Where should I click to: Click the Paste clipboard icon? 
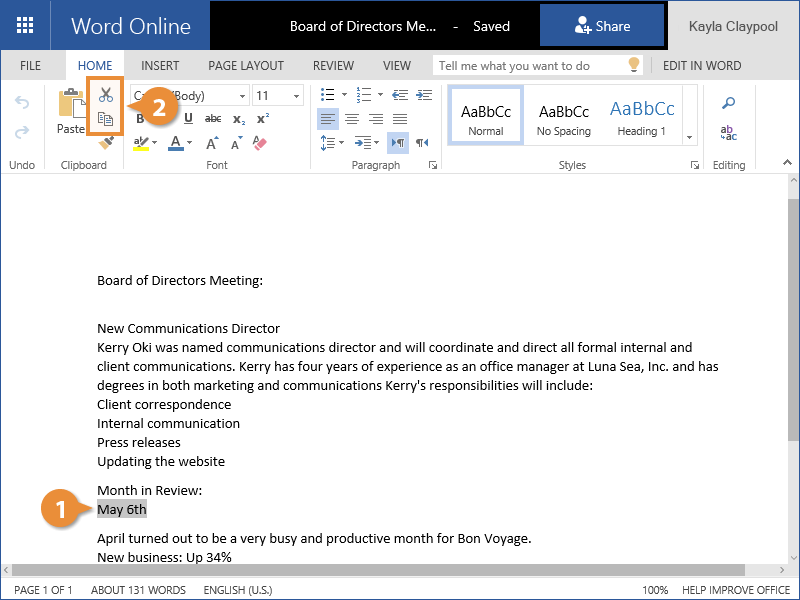pos(71,111)
